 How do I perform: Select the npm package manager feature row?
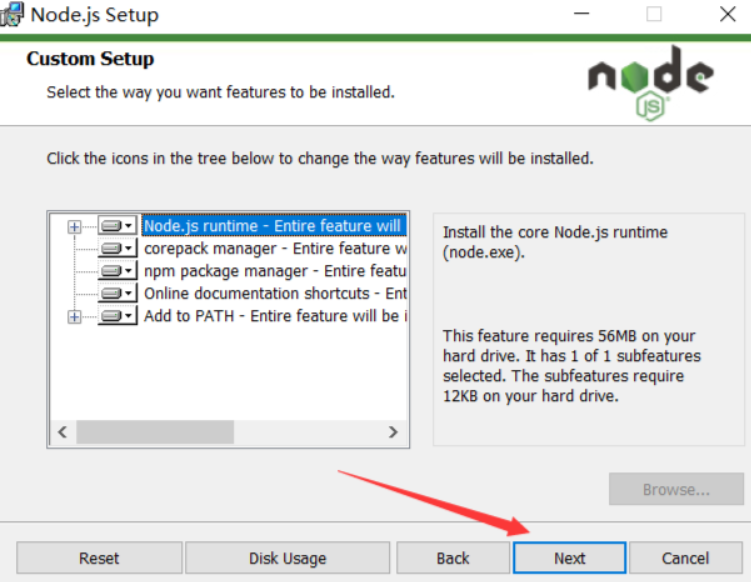[x=275, y=271]
